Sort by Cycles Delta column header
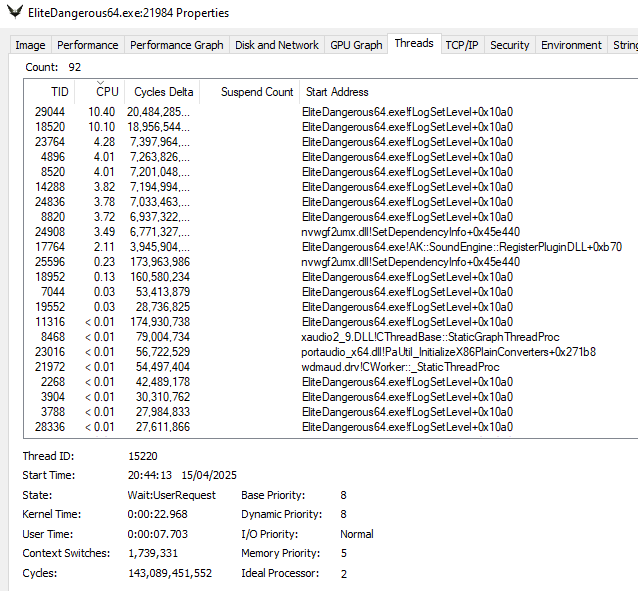 162,92
